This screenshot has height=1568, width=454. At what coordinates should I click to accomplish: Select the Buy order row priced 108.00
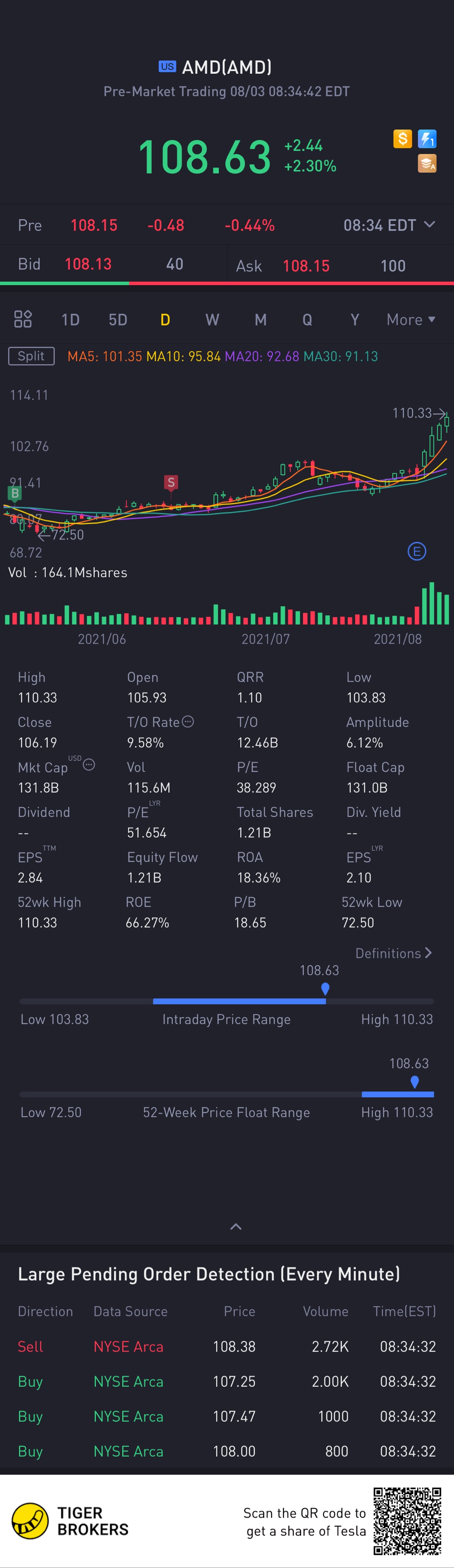[x=227, y=1451]
